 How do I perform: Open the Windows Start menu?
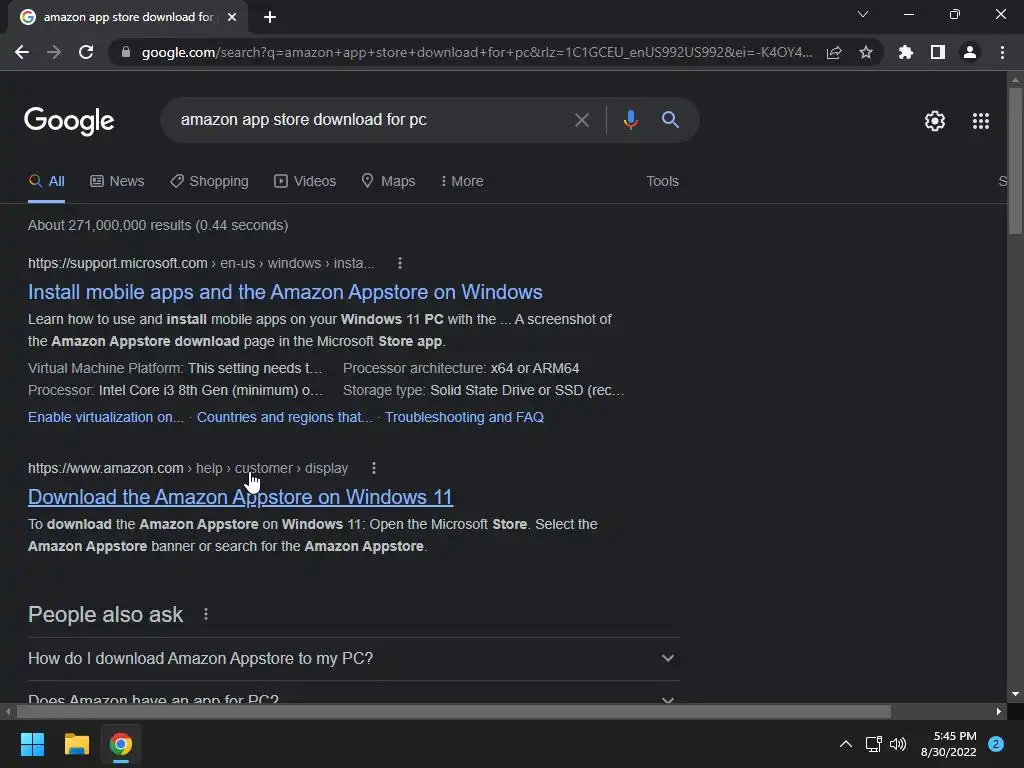point(32,744)
